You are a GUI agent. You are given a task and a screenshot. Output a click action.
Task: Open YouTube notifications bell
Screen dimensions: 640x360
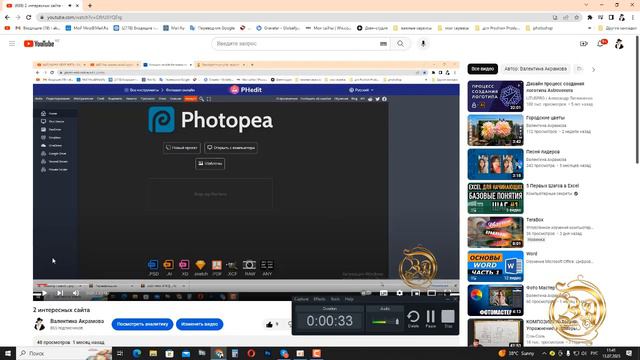[601, 43]
